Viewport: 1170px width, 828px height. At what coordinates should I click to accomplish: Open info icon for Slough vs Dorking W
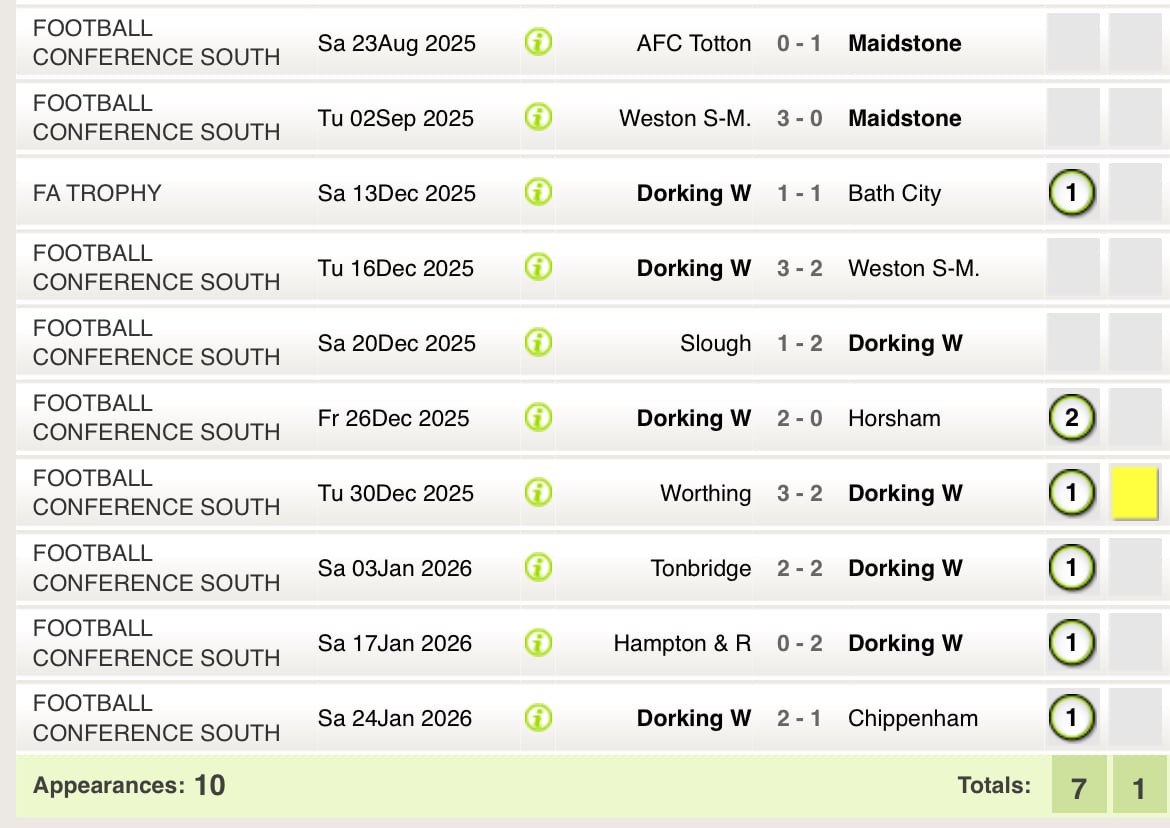(538, 342)
